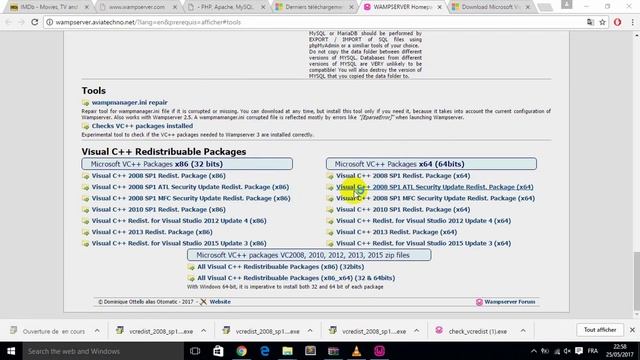Screen dimensions: 640x360
Task: Click the download icon beside 2010 SP1 (x64)
Action: [x=330, y=210]
